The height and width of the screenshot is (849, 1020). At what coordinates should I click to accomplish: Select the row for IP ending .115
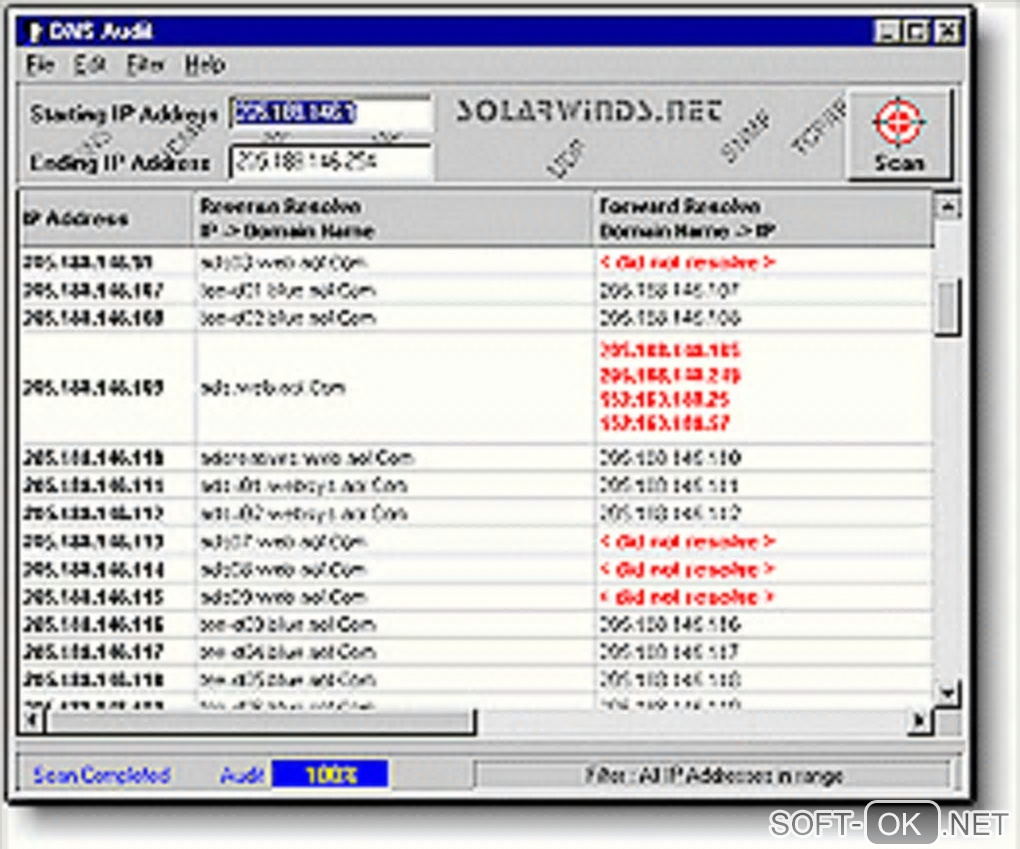tap(476, 597)
